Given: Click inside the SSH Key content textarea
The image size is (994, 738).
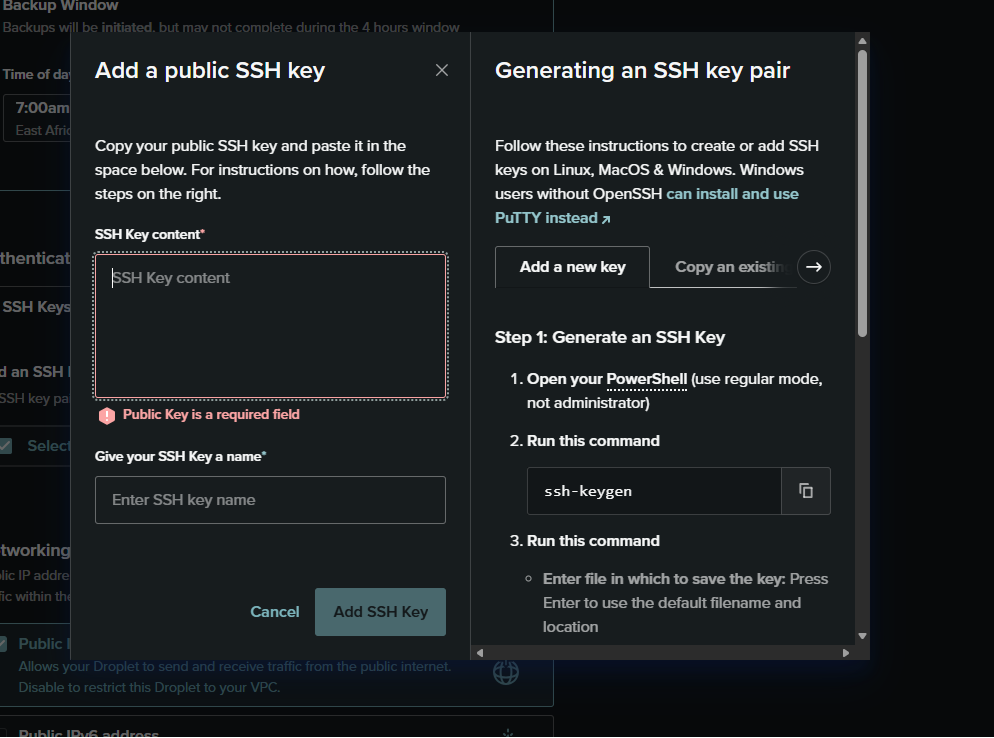Looking at the screenshot, I should (271, 326).
